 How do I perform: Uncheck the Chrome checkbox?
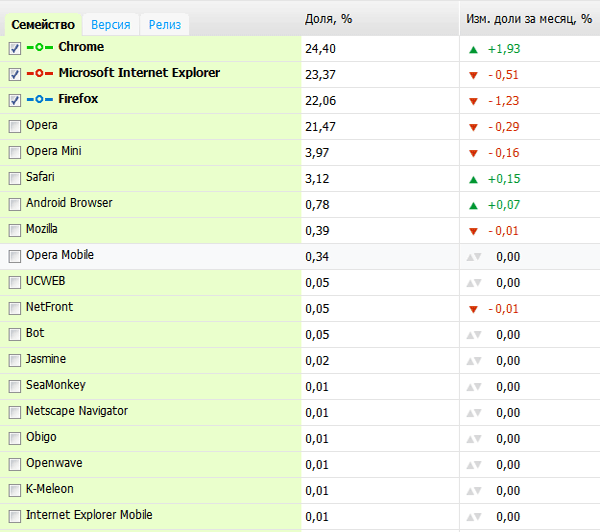tap(15, 49)
